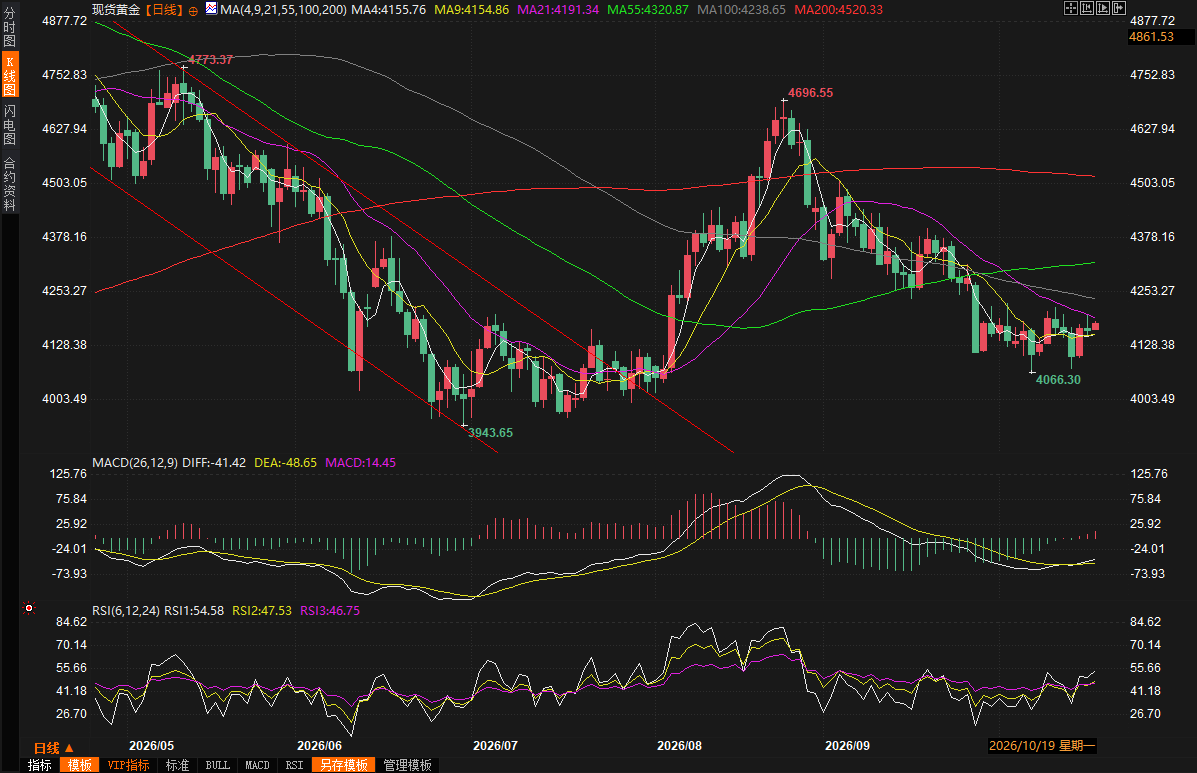The image size is (1197, 773).
Task: Open the VIP指标 menu
Action: pos(128,765)
